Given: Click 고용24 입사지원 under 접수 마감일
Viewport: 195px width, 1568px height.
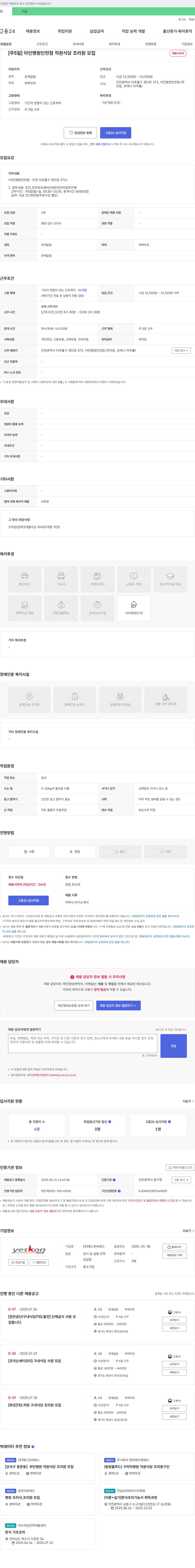Looking at the screenshot, I should pos(29,900).
